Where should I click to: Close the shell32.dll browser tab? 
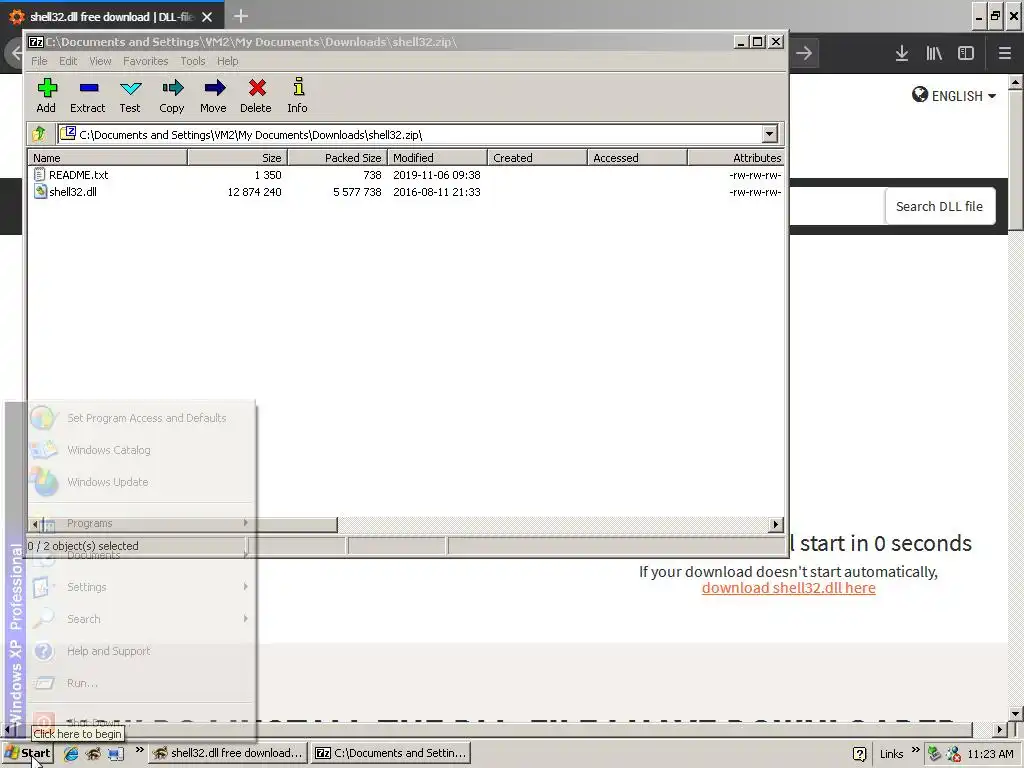click(207, 17)
